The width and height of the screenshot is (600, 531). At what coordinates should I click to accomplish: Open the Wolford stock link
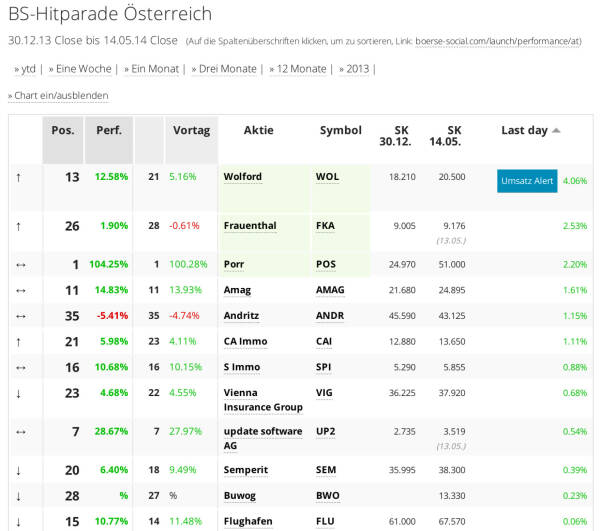pos(243,177)
